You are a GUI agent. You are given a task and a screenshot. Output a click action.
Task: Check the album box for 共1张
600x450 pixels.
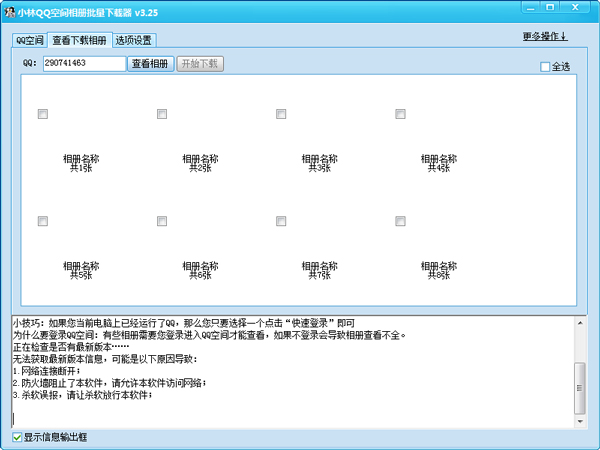[43, 114]
